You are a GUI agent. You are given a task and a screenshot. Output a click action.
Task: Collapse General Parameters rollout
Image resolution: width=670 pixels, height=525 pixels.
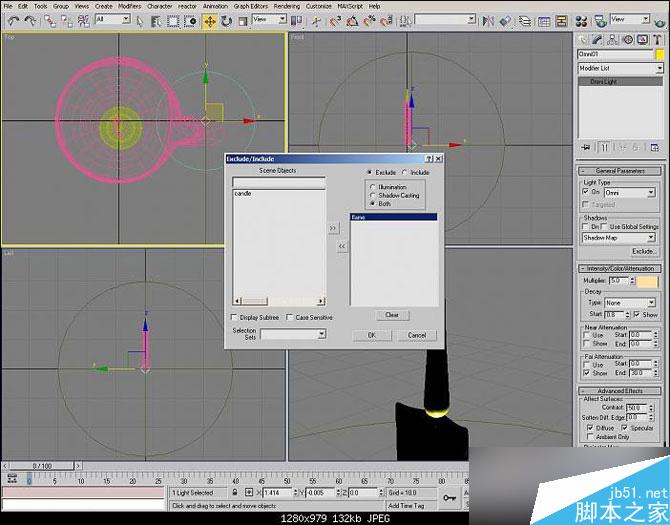click(x=620, y=171)
